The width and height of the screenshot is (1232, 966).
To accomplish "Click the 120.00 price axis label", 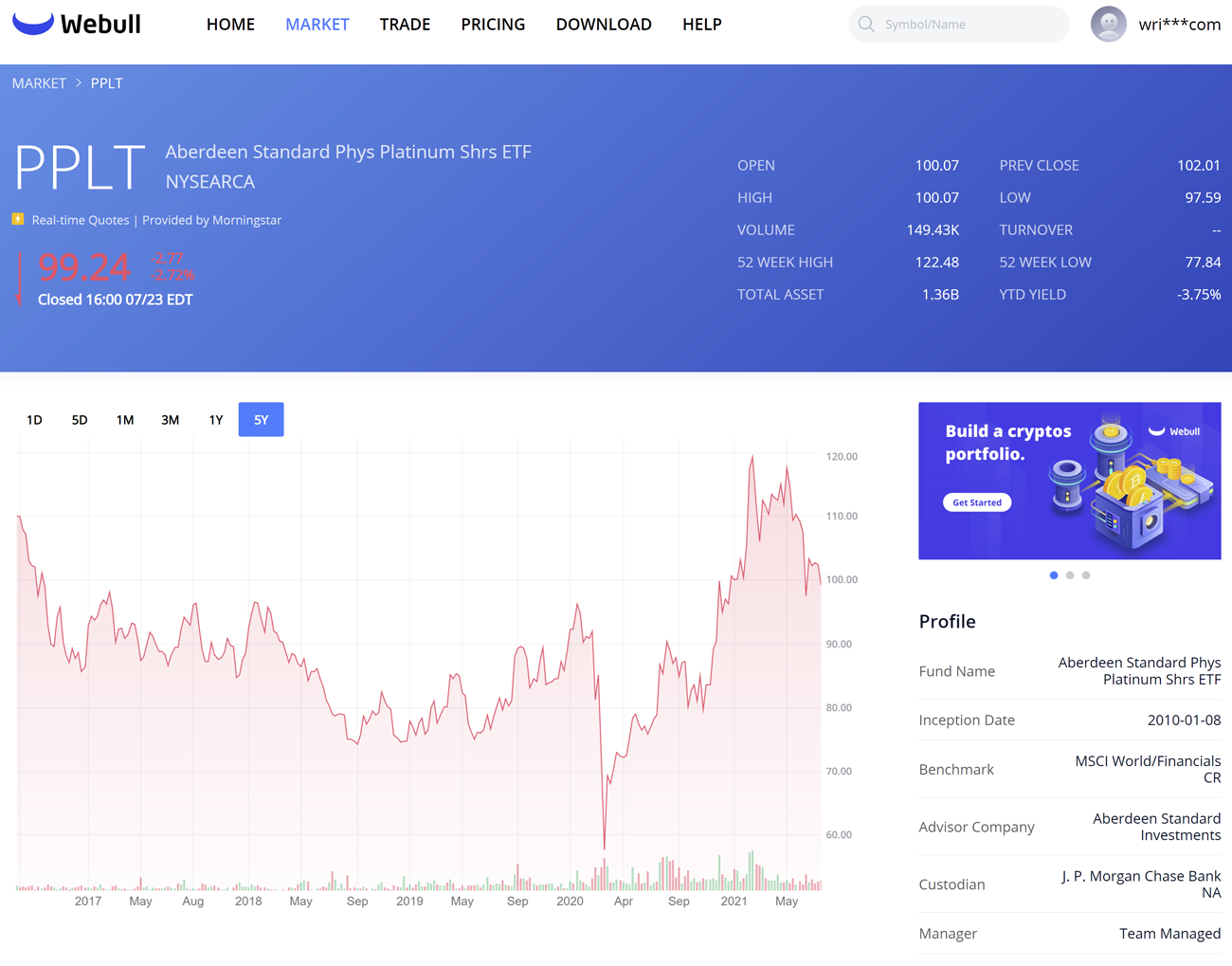I will tap(842, 457).
